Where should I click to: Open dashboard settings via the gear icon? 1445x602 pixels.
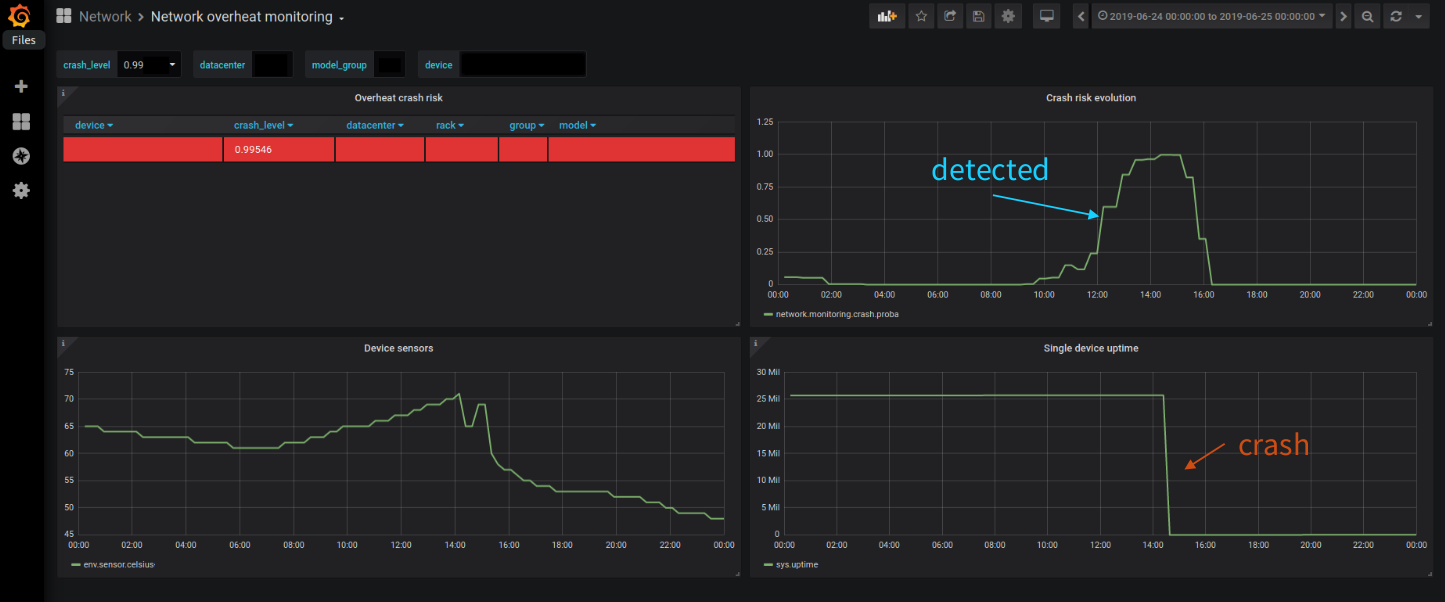pos(1007,16)
